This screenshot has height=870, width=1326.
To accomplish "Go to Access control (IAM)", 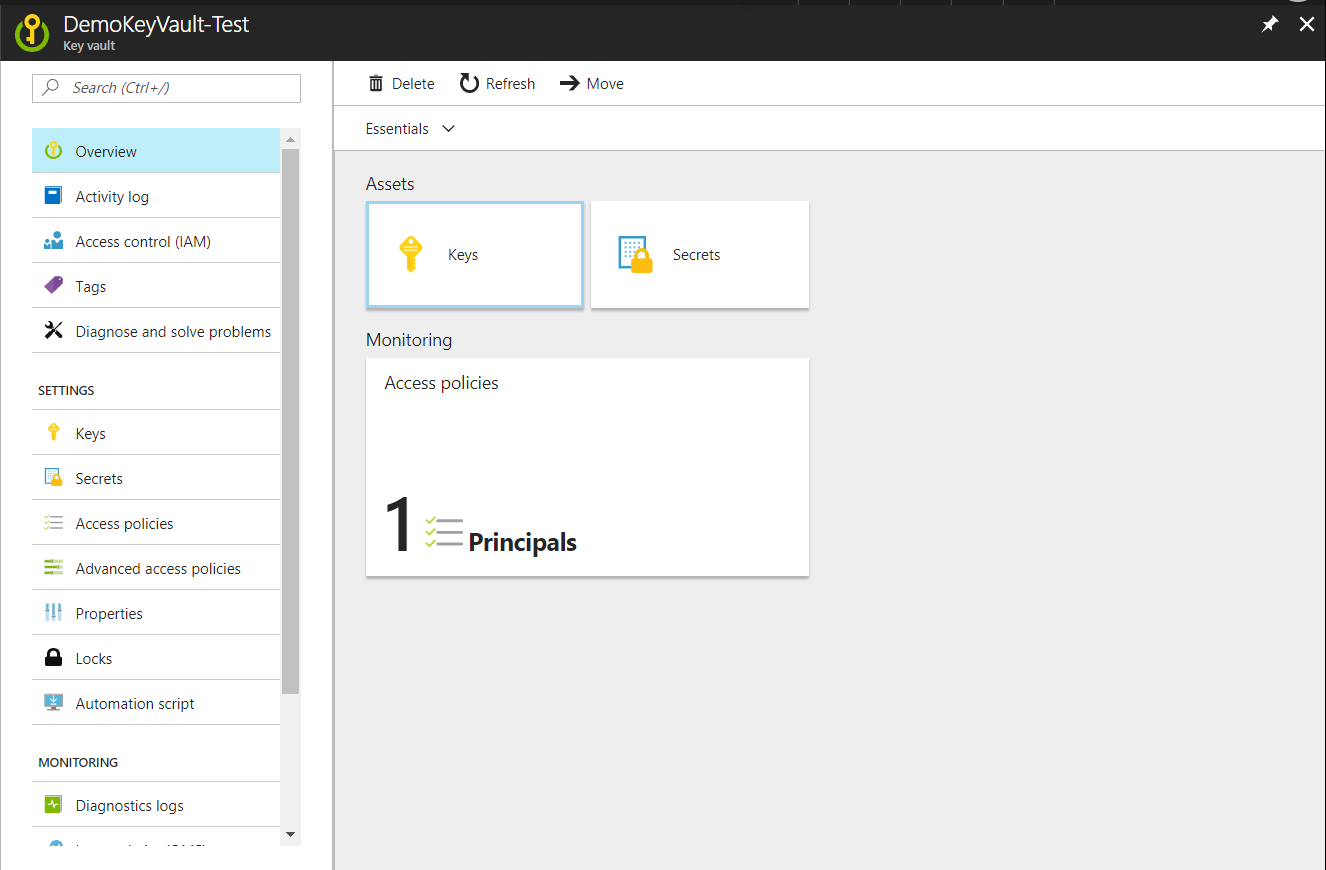I will click(x=156, y=241).
